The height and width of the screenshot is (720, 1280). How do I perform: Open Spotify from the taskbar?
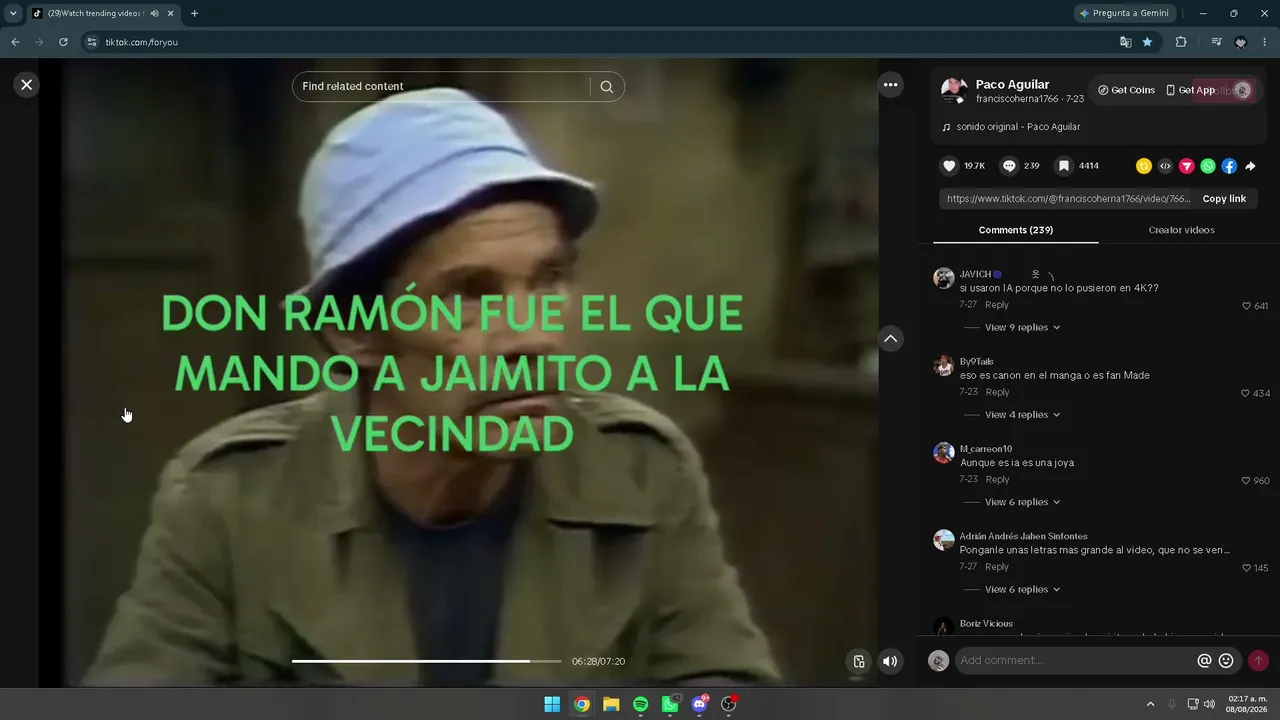click(641, 704)
